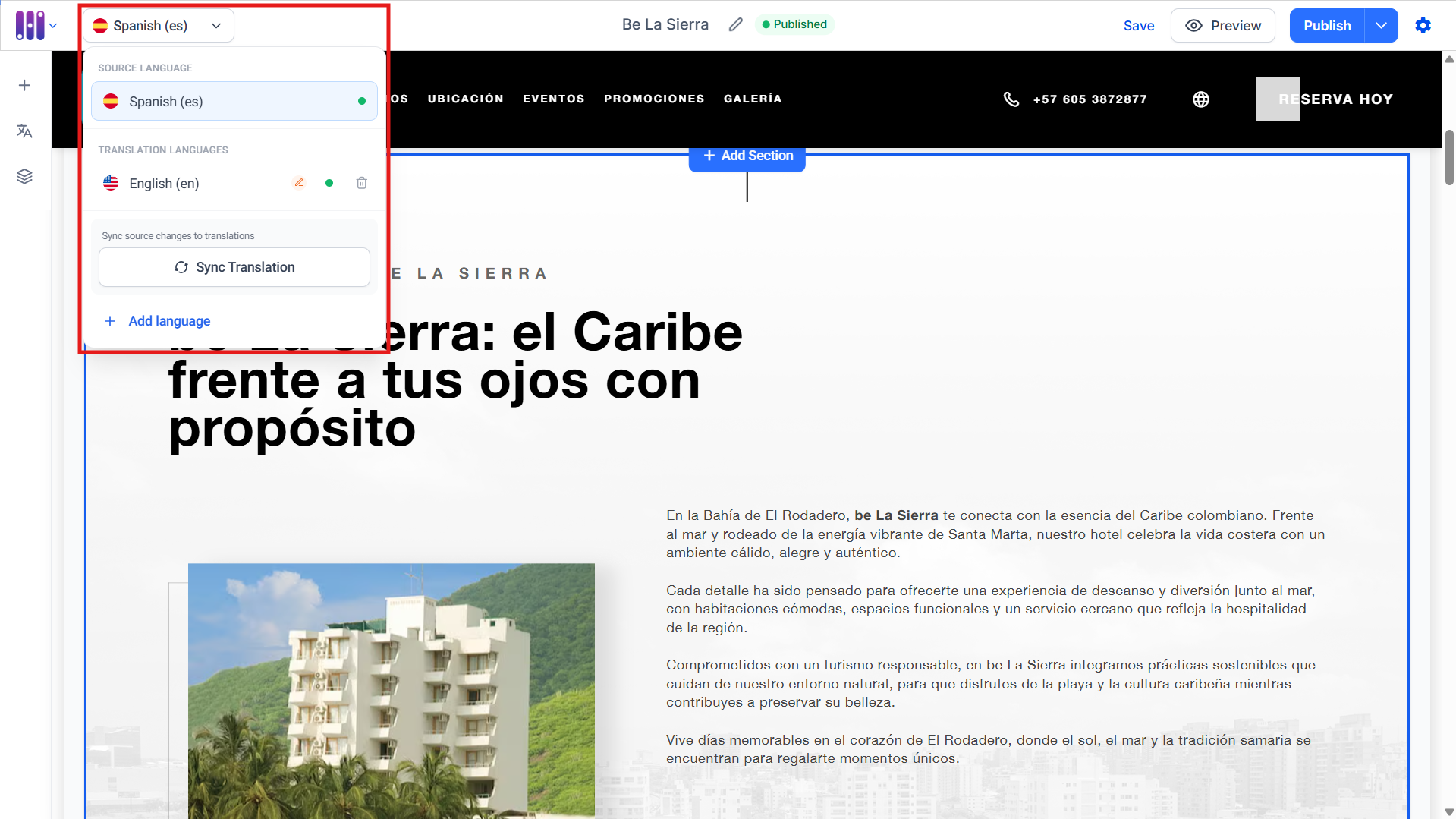The width and height of the screenshot is (1456, 819).
Task: Select paragraph starting 'En la Bahía de El Rodadero'
Action: tap(995, 534)
